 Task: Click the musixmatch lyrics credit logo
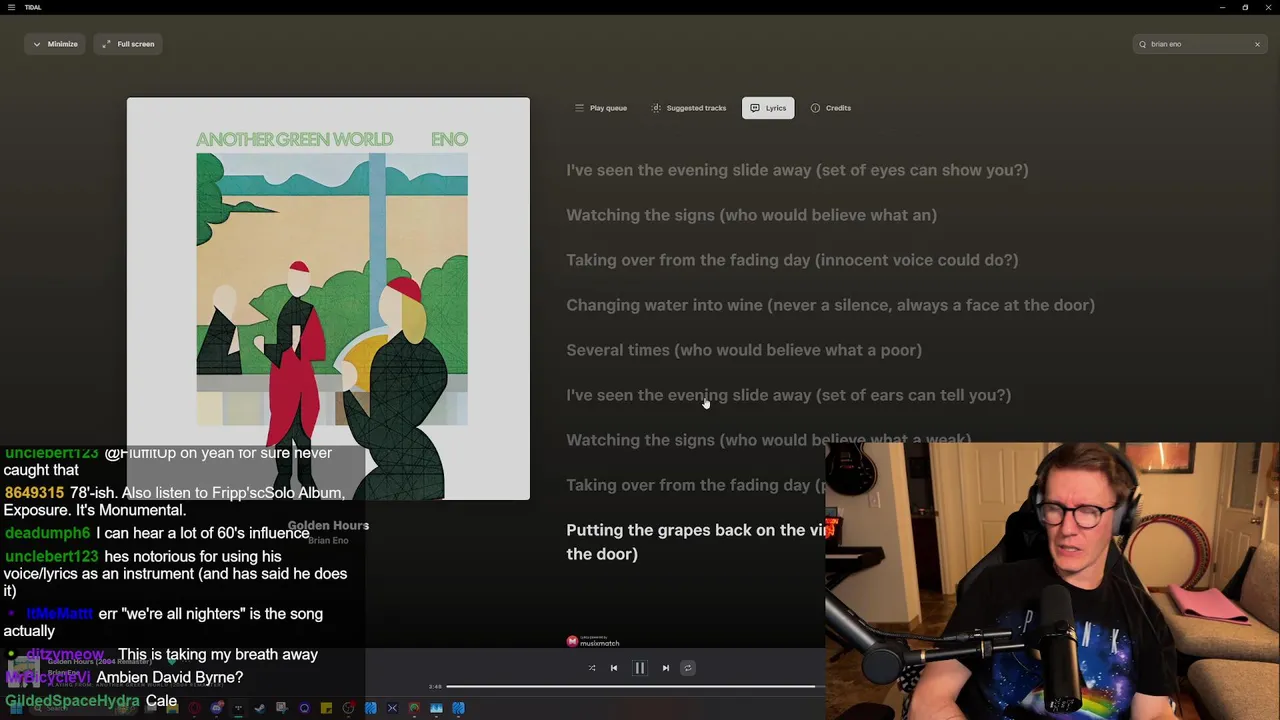[x=593, y=641]
